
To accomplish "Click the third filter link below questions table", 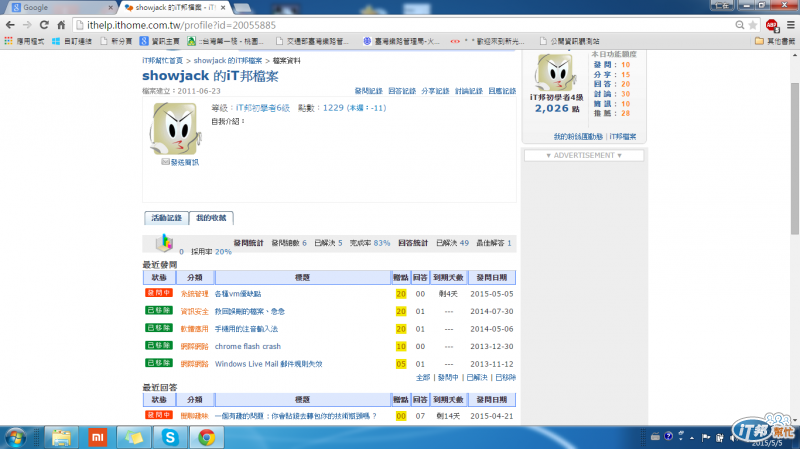I will 477,378.
